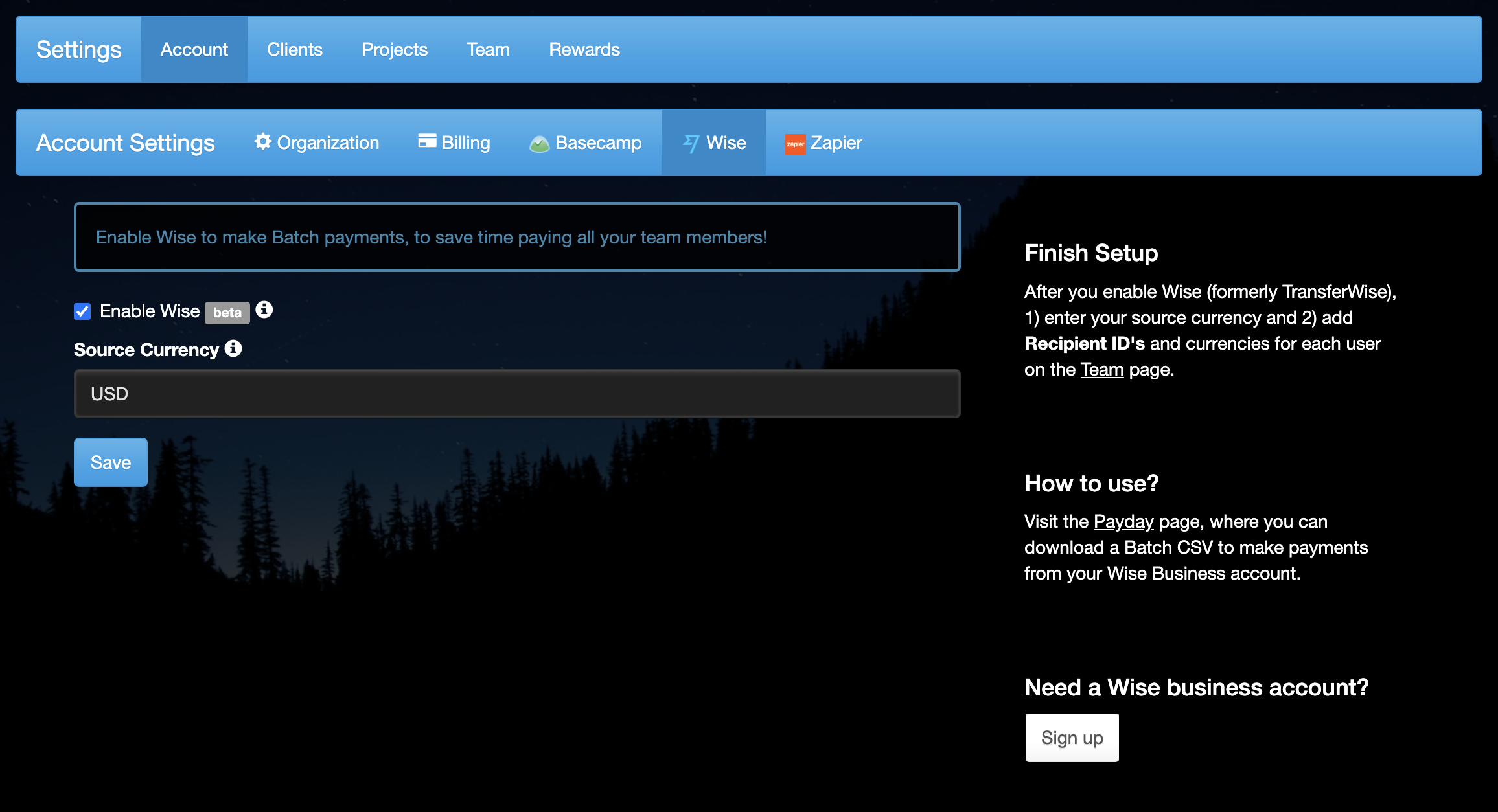Open Zapier settings via the Zapier logo
Screen dimensions: 1498x812
tap(794, 143)
